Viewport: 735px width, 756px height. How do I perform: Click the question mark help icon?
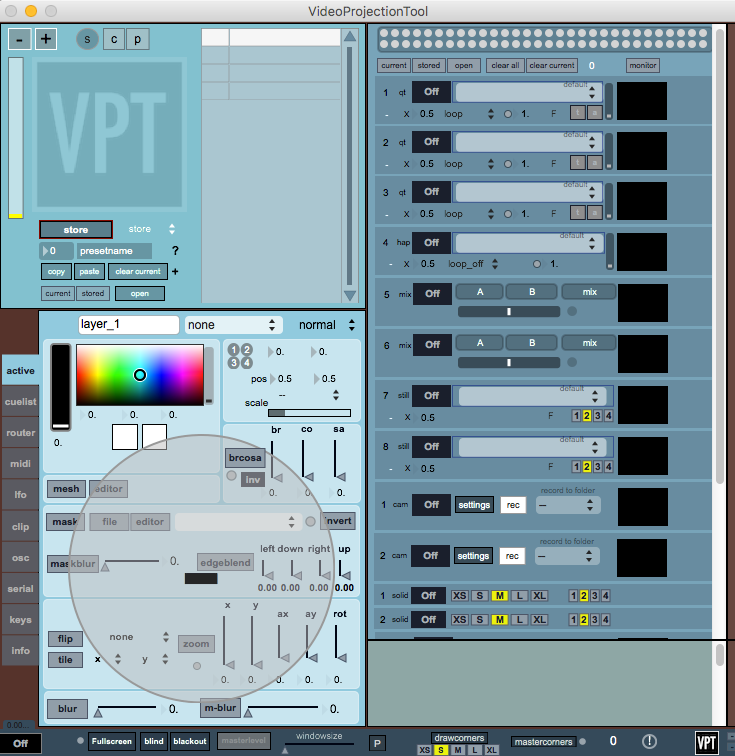175,251
